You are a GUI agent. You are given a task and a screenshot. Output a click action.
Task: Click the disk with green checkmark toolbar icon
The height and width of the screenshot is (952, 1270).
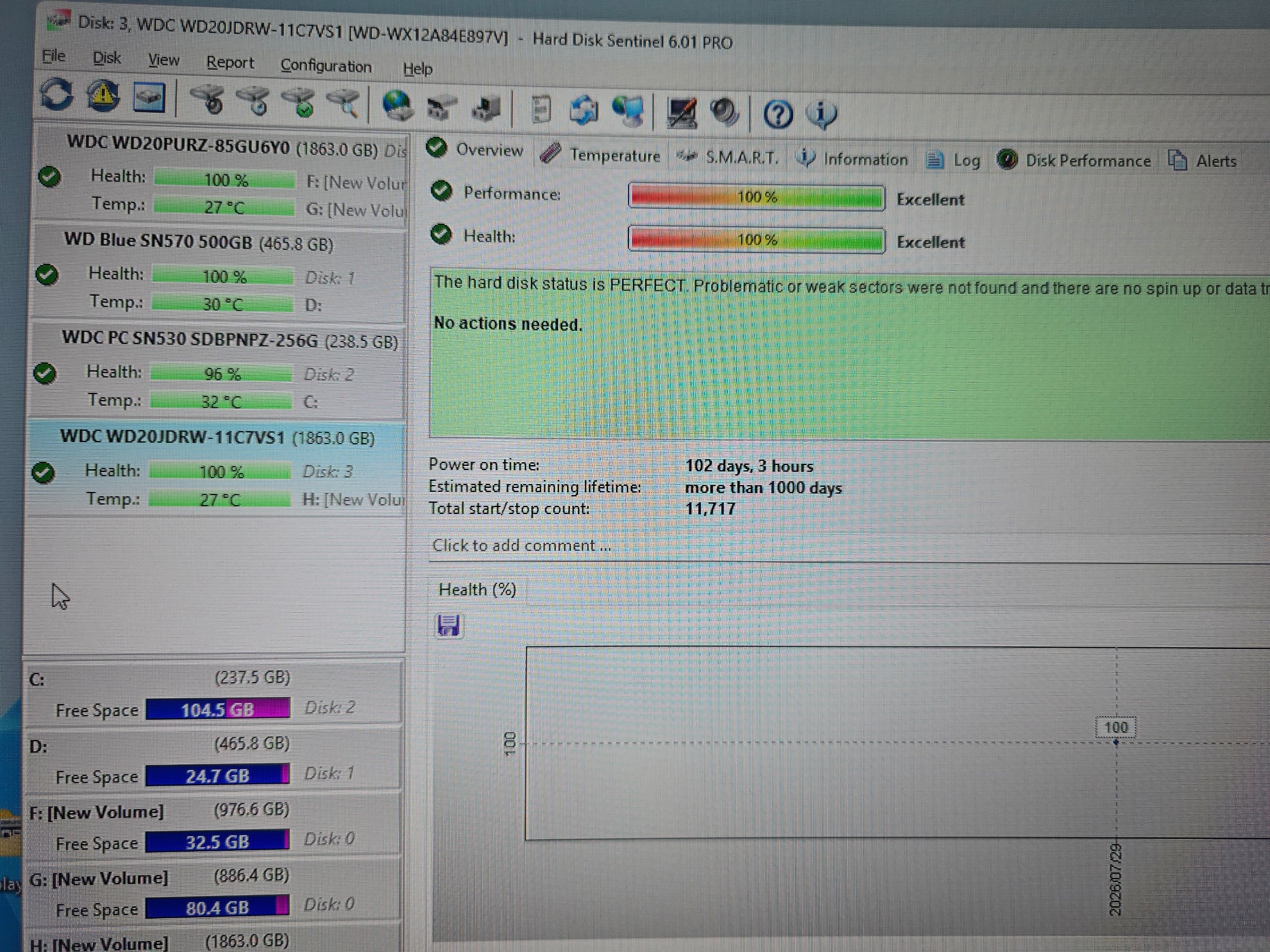pyautogui.click(x=299, y=103)
